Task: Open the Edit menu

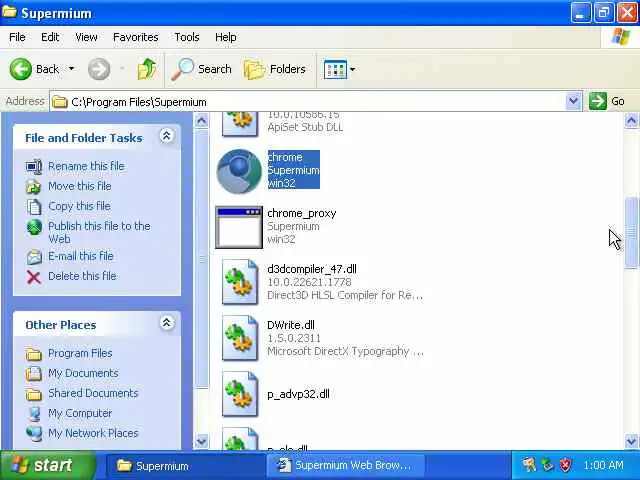Action: [50, 37]
